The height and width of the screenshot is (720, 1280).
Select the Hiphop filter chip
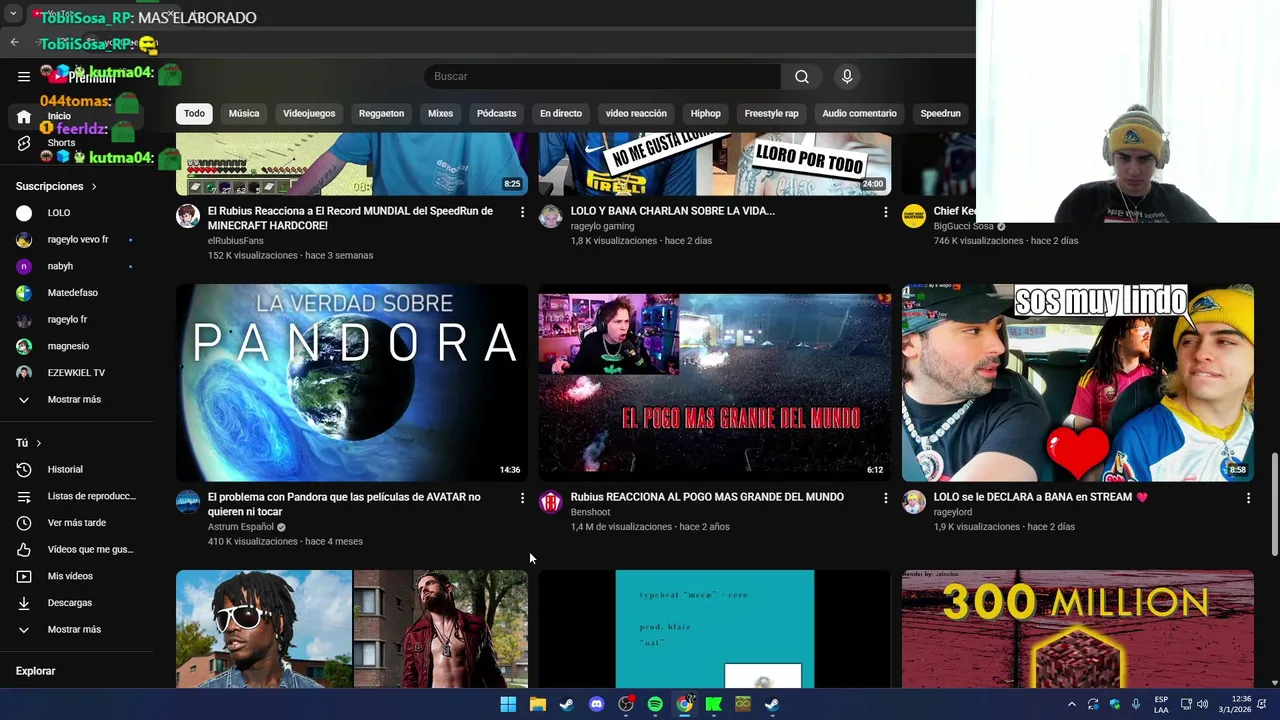706,114
